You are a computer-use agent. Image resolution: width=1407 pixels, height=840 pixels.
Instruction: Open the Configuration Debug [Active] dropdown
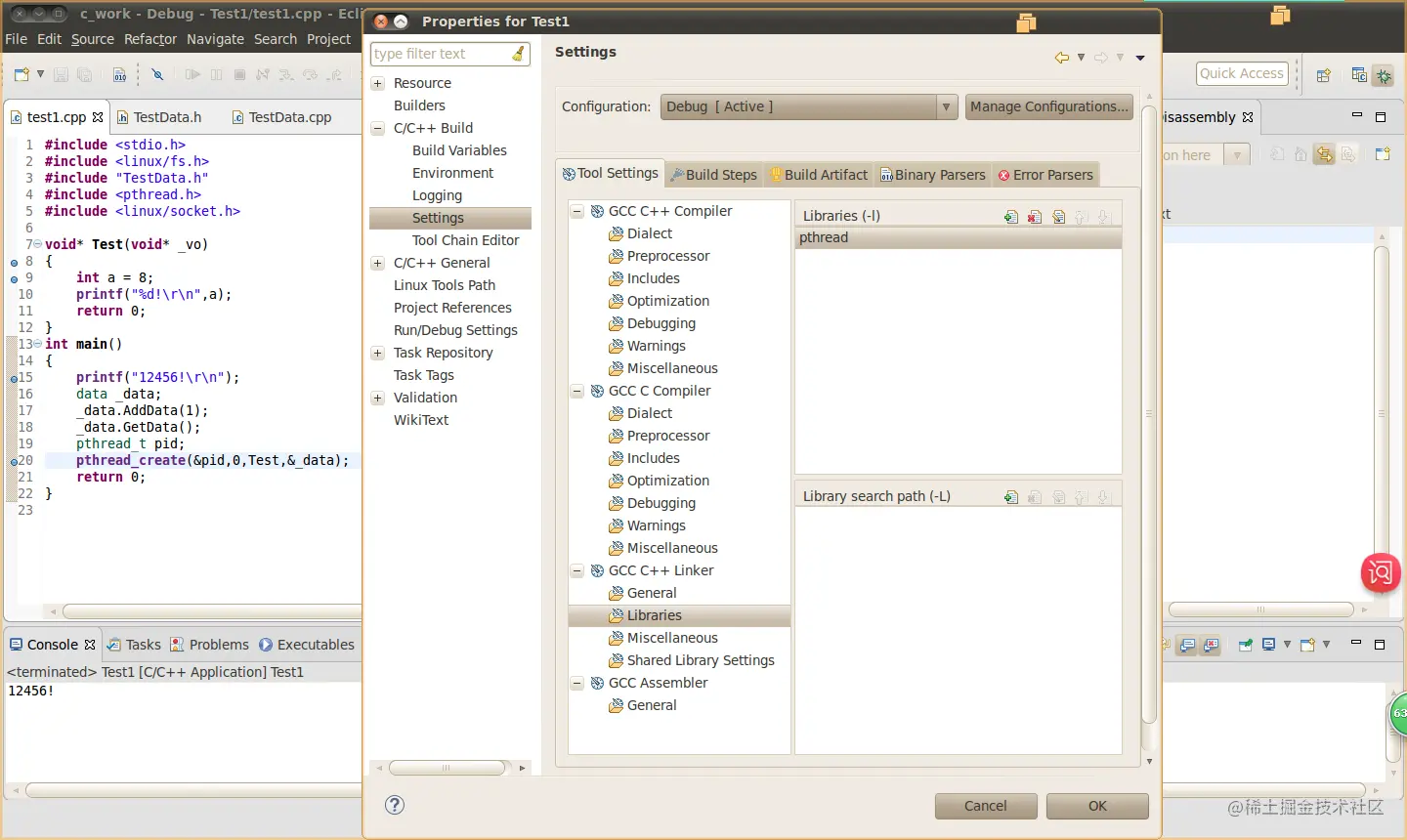(809, 106)
